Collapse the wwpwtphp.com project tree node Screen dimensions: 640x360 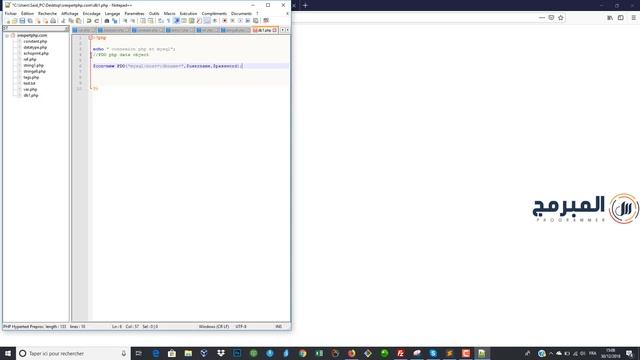7,36
